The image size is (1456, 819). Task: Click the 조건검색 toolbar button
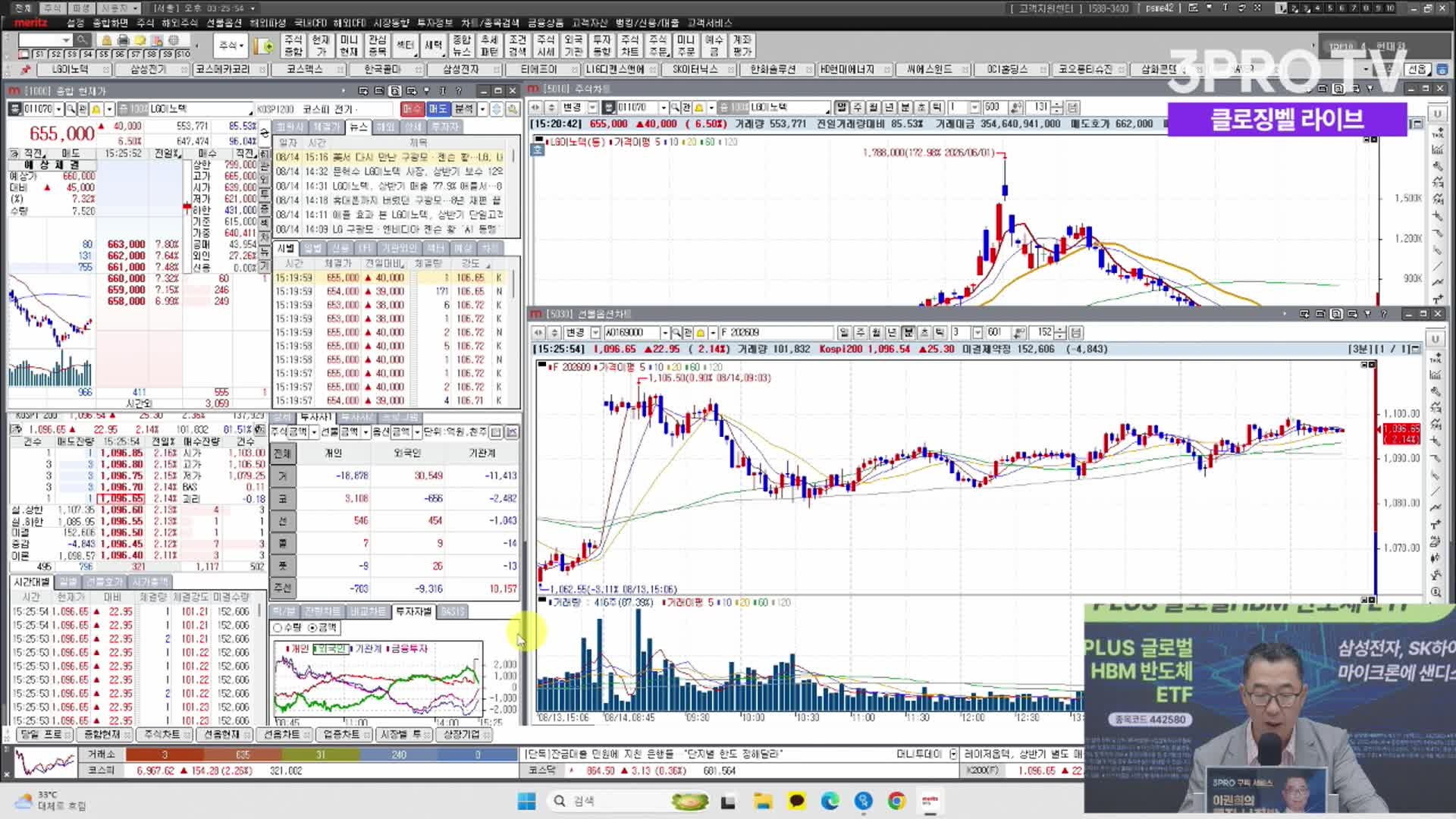(x=517, y=45)
